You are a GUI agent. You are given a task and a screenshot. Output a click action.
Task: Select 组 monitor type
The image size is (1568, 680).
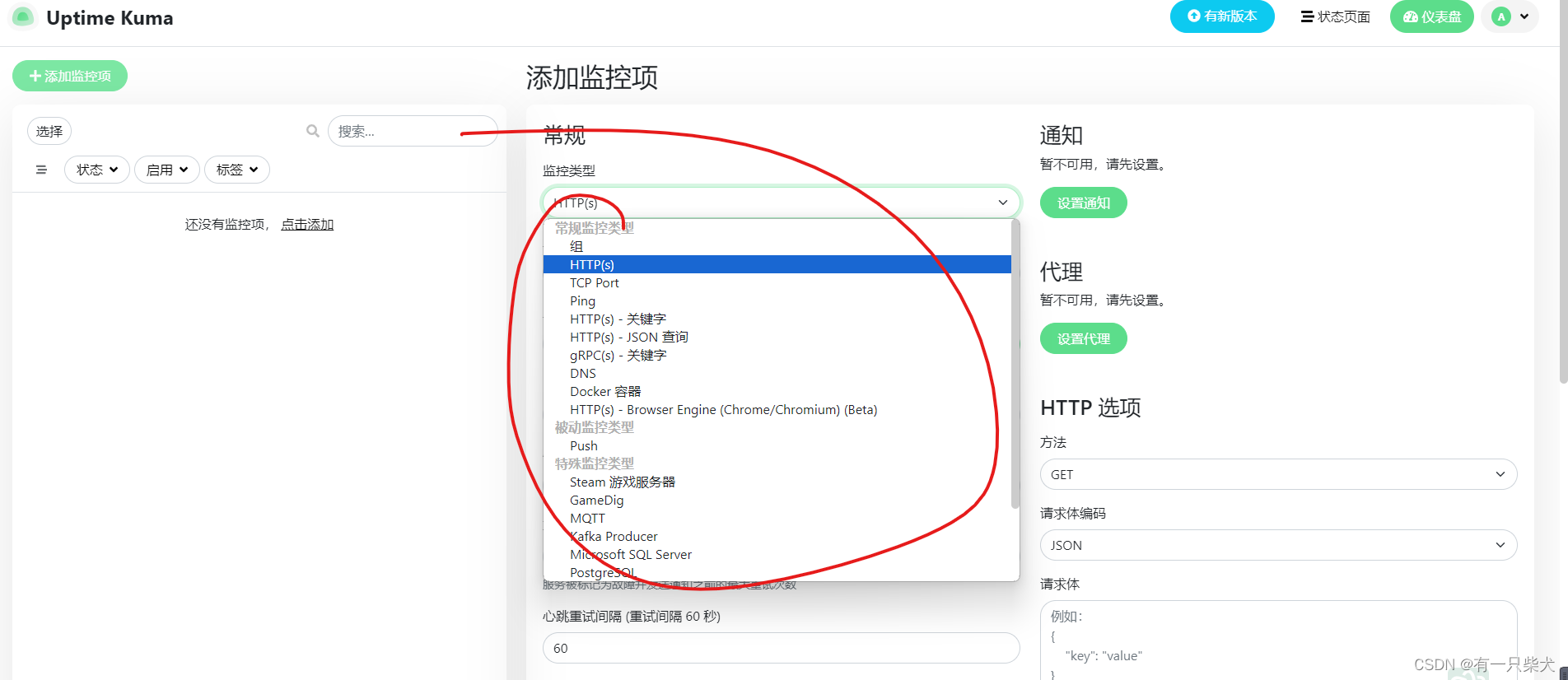click(x=777, y=246)
